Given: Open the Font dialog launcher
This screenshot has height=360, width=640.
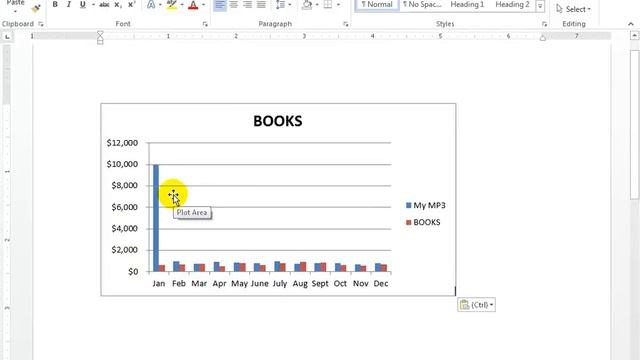Looking at the screenshot, I should coord(205,24).
